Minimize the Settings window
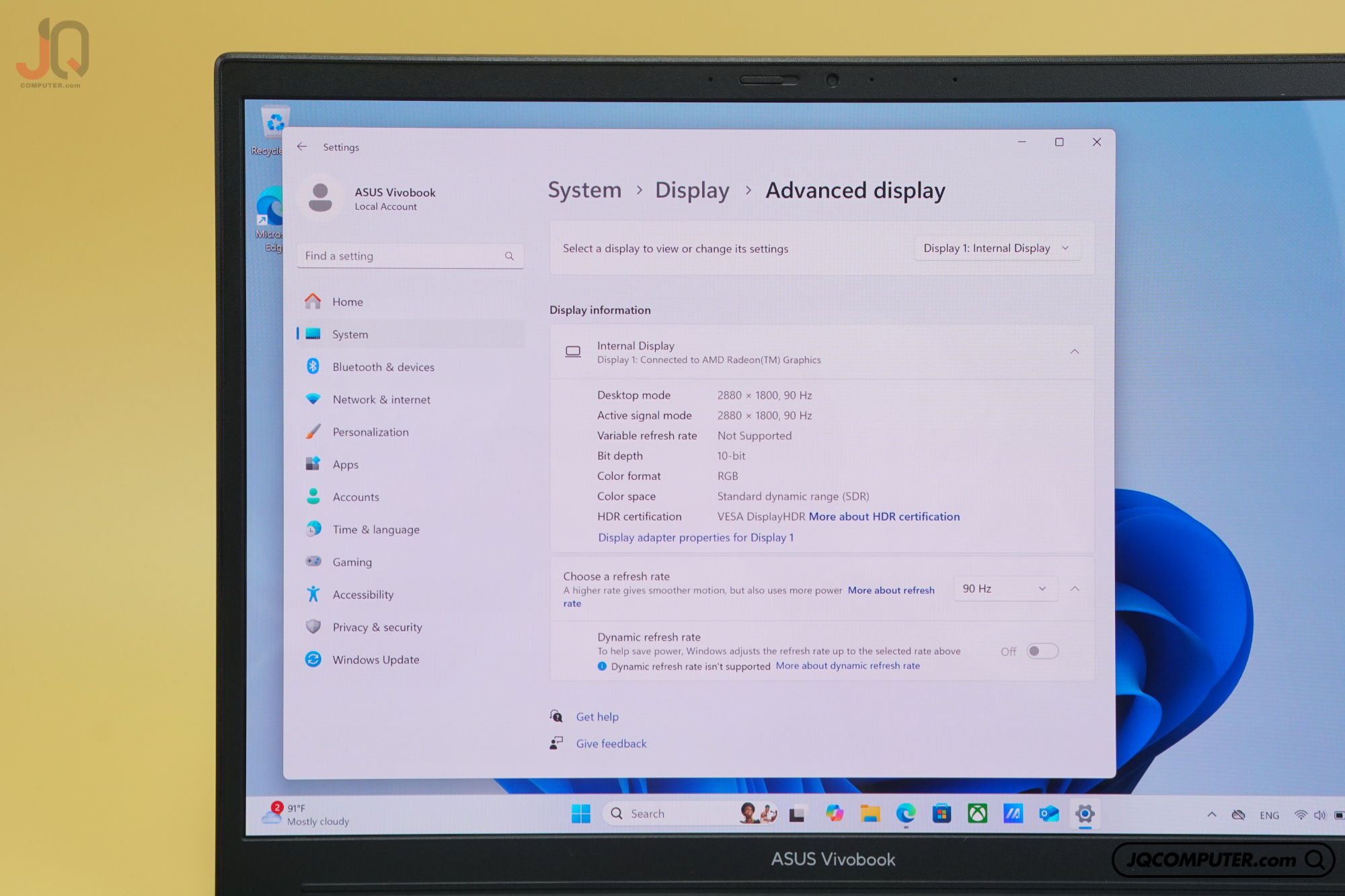This screenshot has width=1345, height=896. pyautogui.click(x=1022, y=142)
